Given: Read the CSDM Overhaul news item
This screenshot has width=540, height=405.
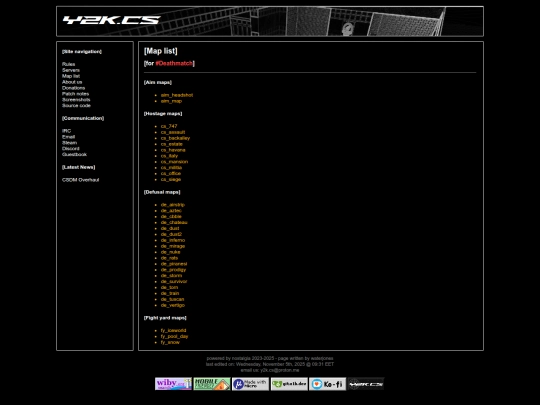Looking at the screenshot, I should (81, 180).
